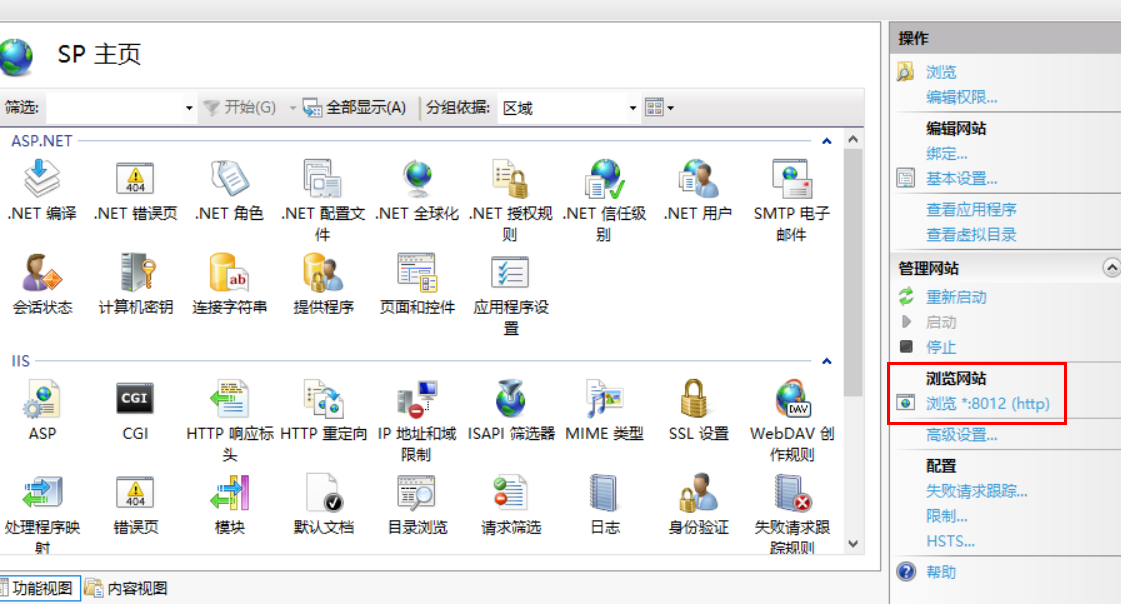Open the 会话状态 icon
Screen dimensions: 1121x604
[x=42, y=272]
